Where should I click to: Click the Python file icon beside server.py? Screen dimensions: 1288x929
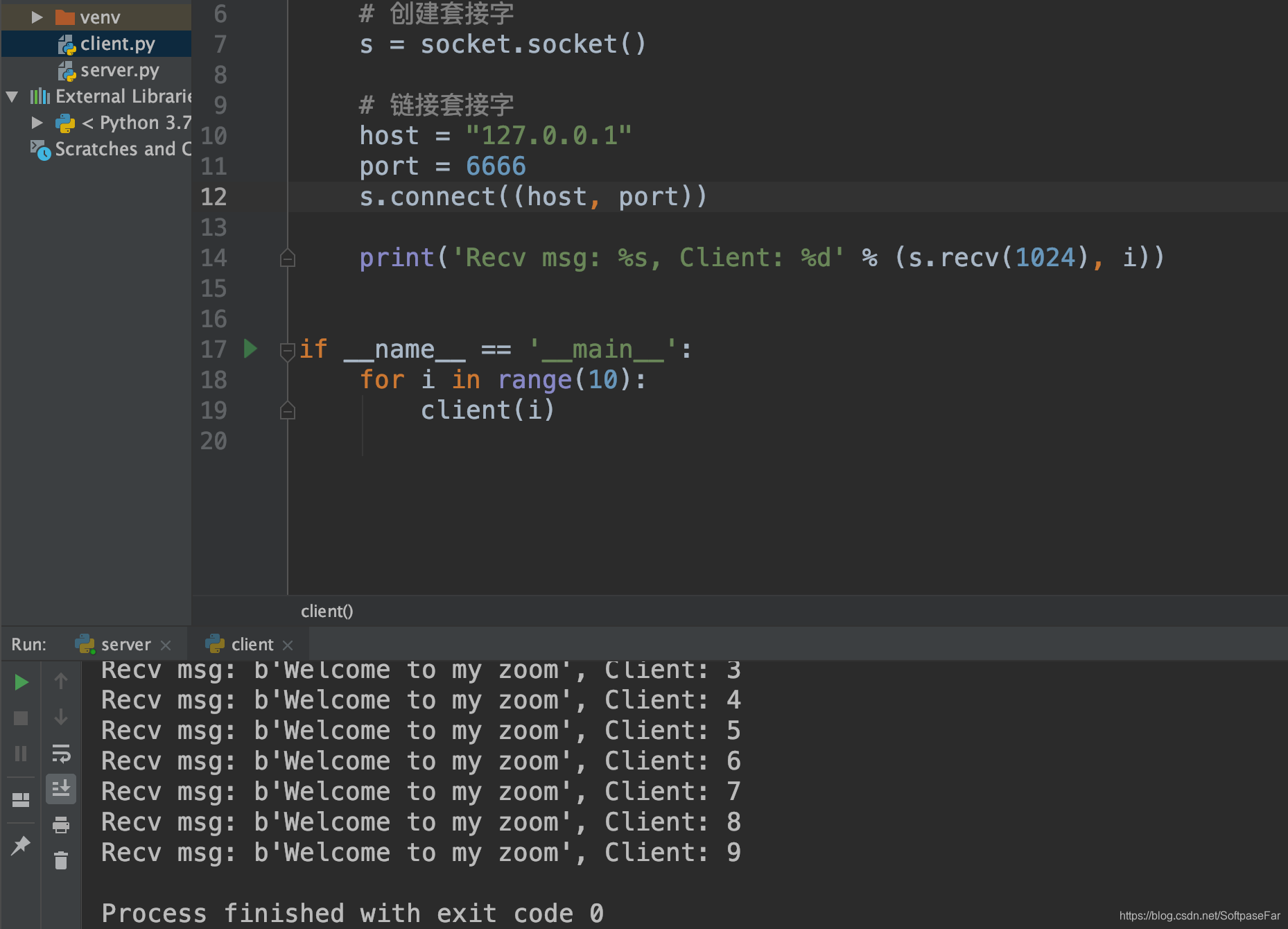point(67,71)
